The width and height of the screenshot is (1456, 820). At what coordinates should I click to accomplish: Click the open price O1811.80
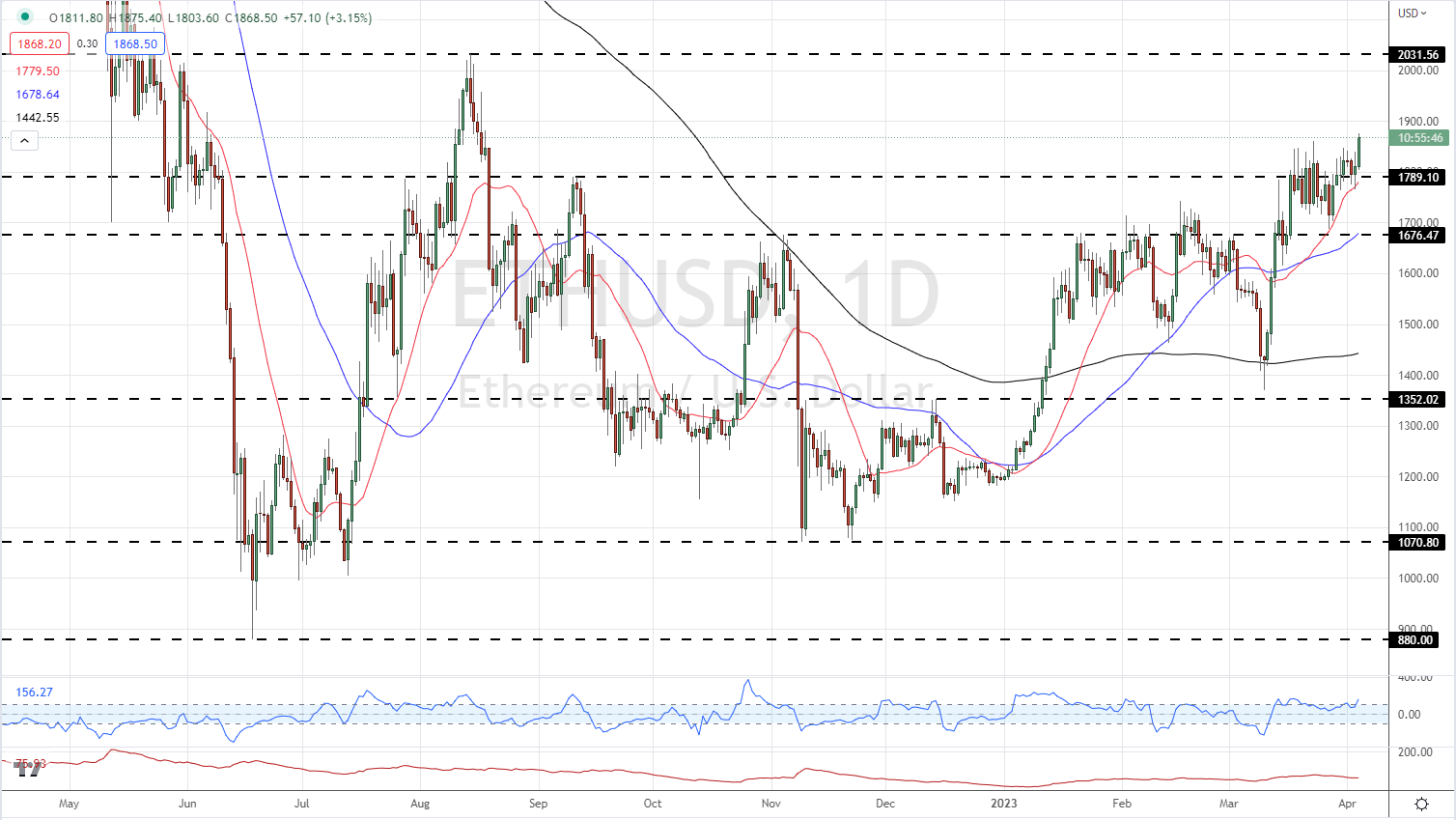point(76,17)
